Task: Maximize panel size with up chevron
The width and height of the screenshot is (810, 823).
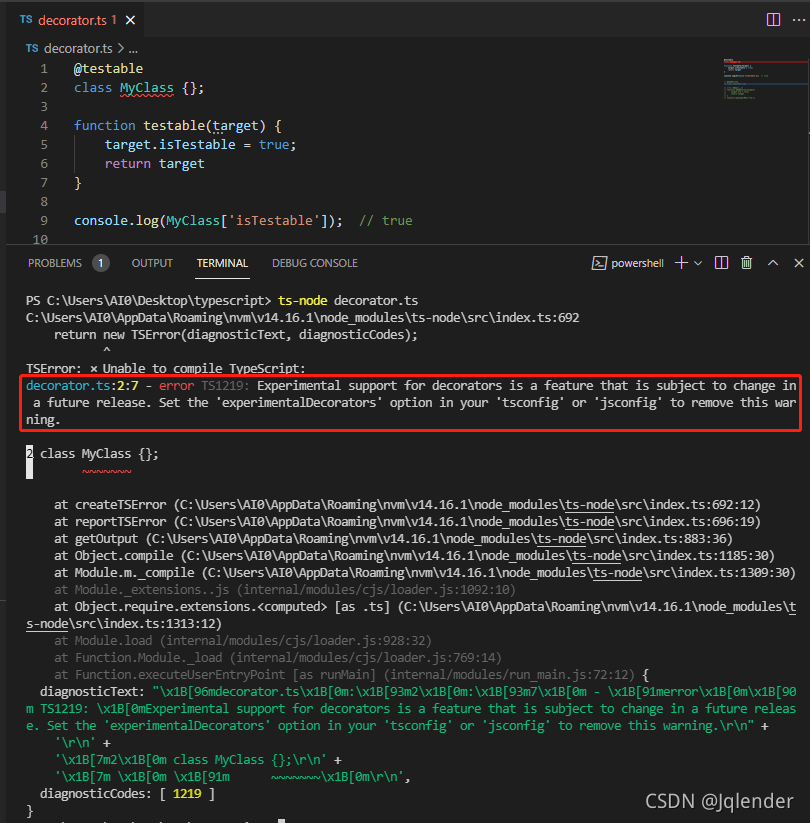Action: [x=773, y=263]
